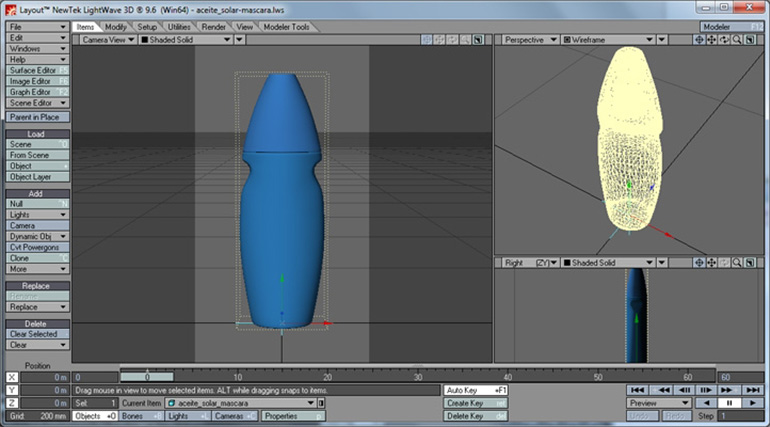The width and height of the screenshot is (770, 427).
Task: Click the Camera View viewport center icon
Action: tap(427, 40)
